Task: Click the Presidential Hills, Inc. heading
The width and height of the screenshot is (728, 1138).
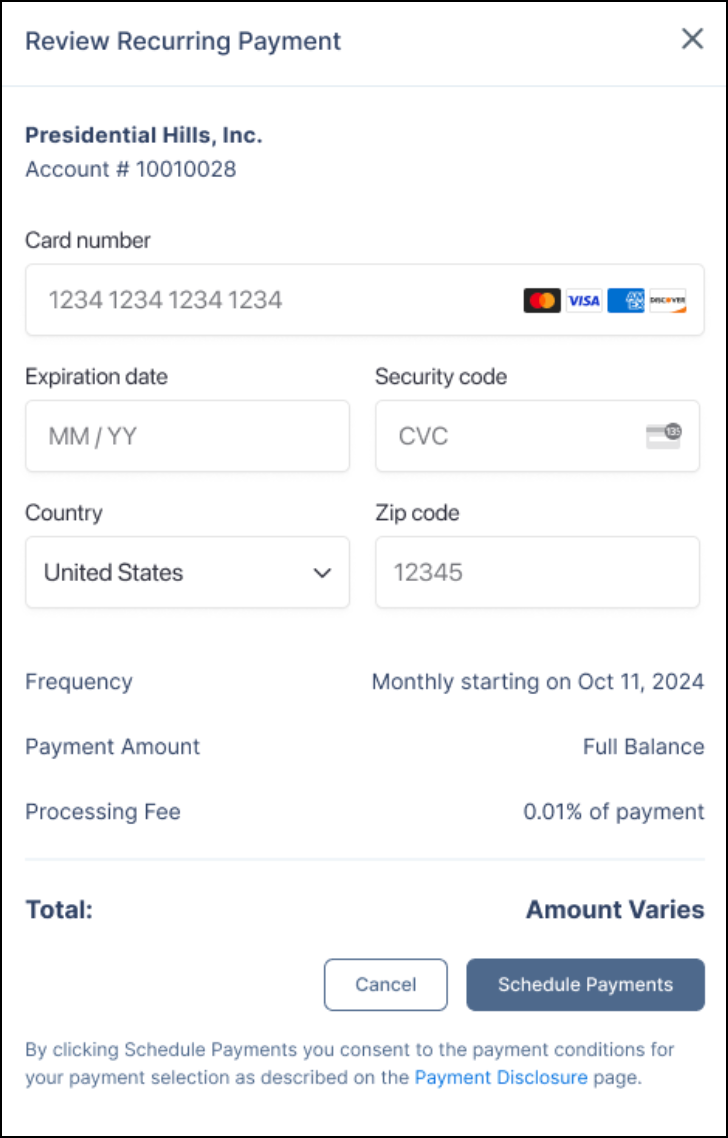Action: 143,136
